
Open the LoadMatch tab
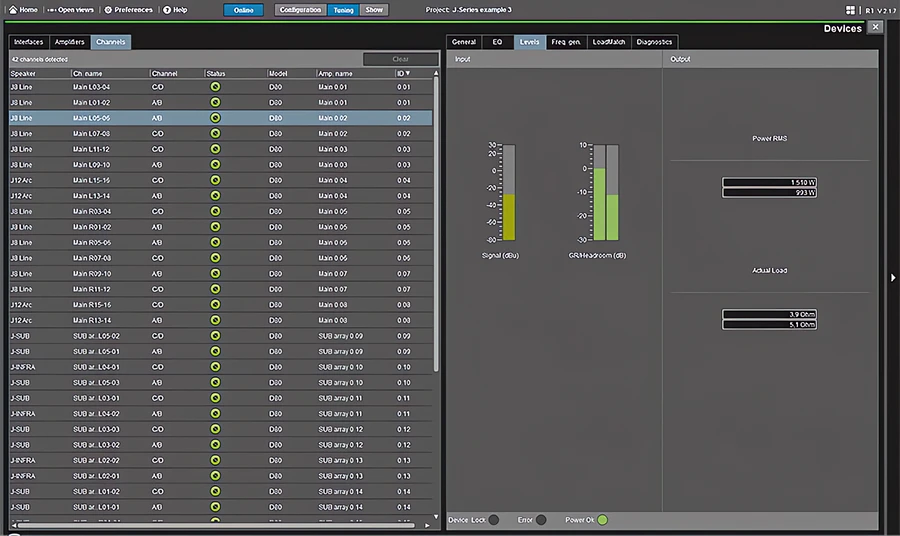(x=609, y=42)
